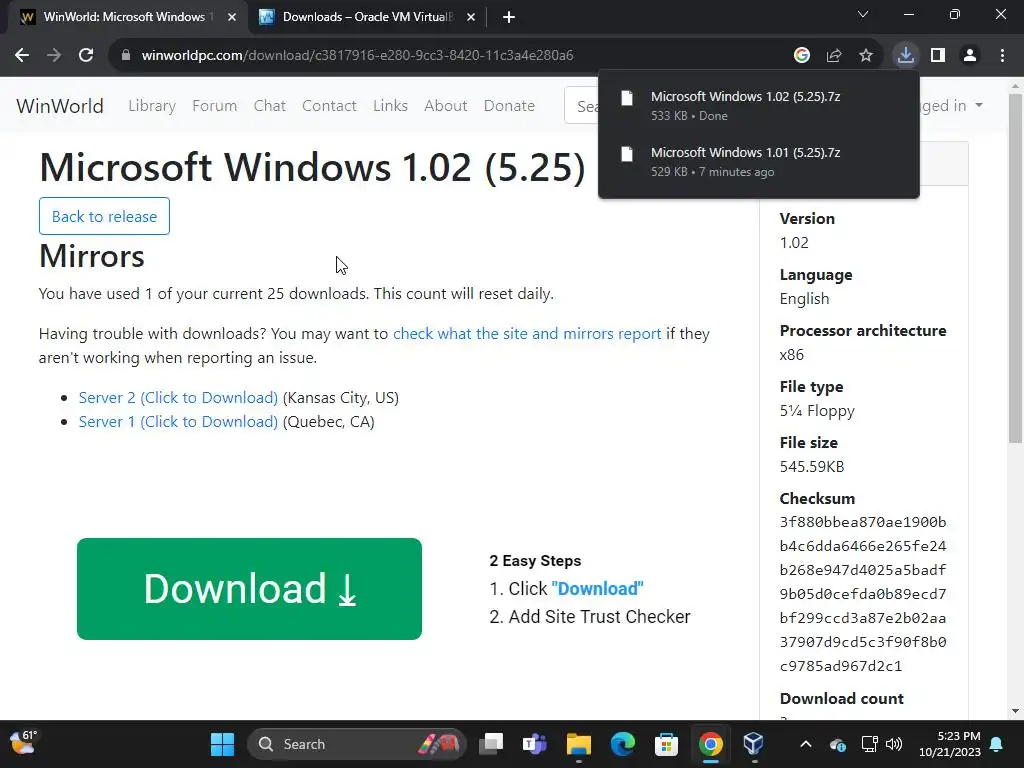Open the Donate nav link
Screen dimensions: 1024x768
click(x=509, y=106)
